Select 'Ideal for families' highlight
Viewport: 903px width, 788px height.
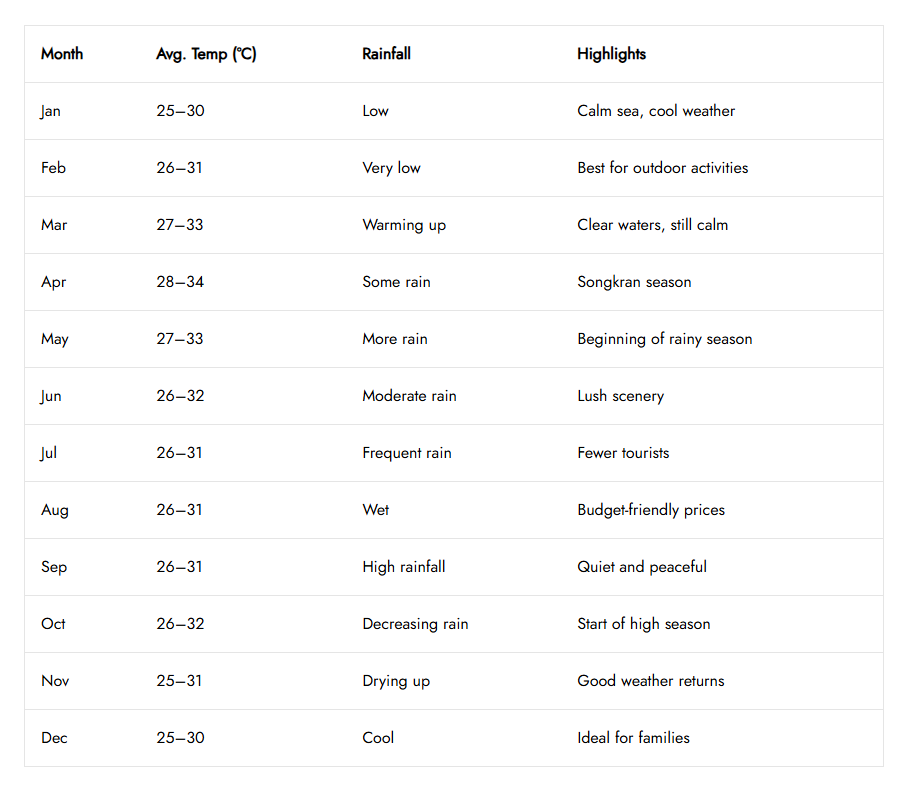[x=633, y=738]
